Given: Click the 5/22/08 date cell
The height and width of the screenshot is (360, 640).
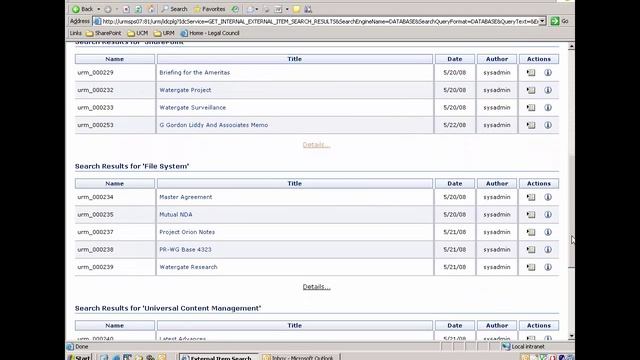Looking at the screenshot, I should point(455,125).
